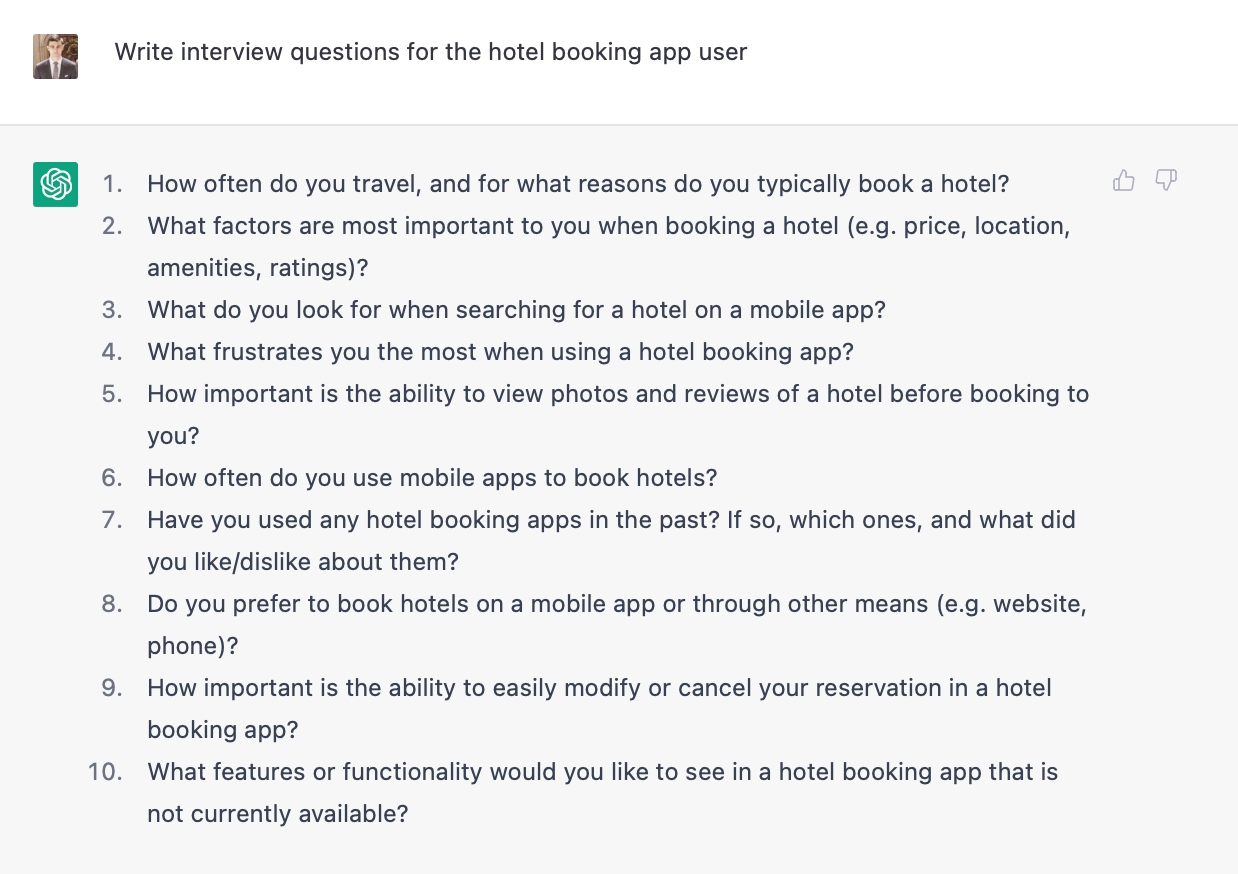Click the text 'you like/dislike about them?'
Viewport: 1238px width, 874px height.
303,562
